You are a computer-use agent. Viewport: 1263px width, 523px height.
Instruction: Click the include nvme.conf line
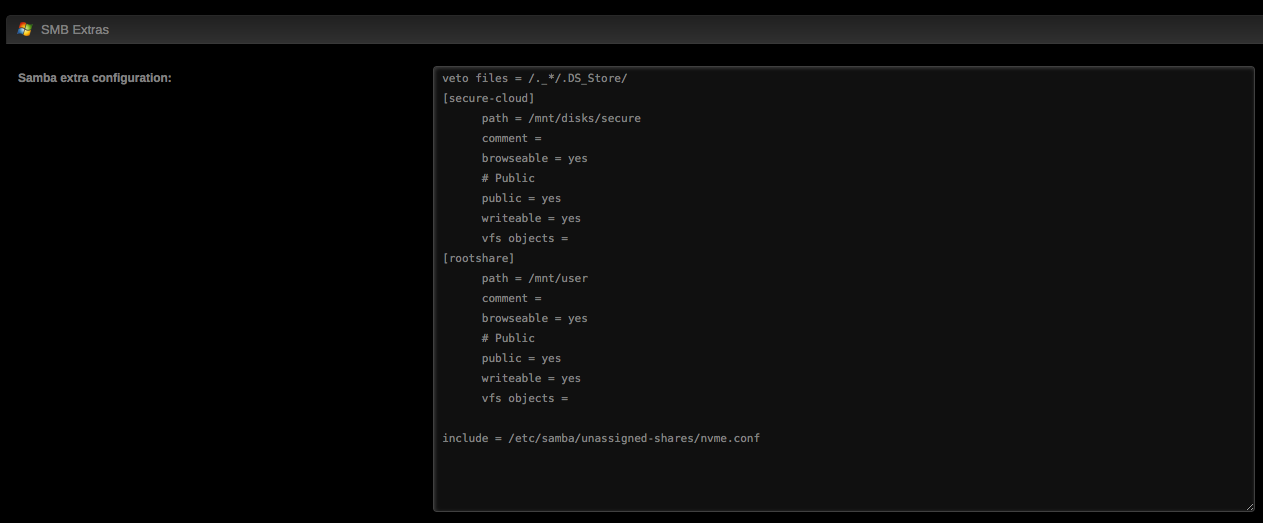pyautogui.click(x=601, y=438)
